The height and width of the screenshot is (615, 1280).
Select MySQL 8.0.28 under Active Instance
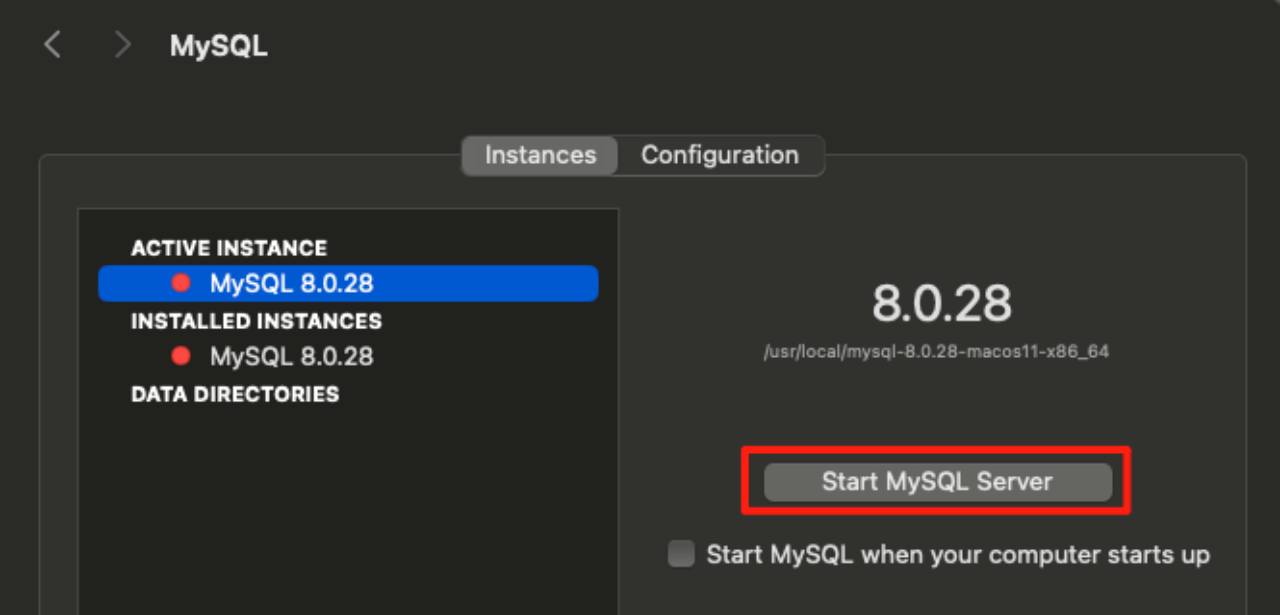pyautogui.click(x=348, y=283)
